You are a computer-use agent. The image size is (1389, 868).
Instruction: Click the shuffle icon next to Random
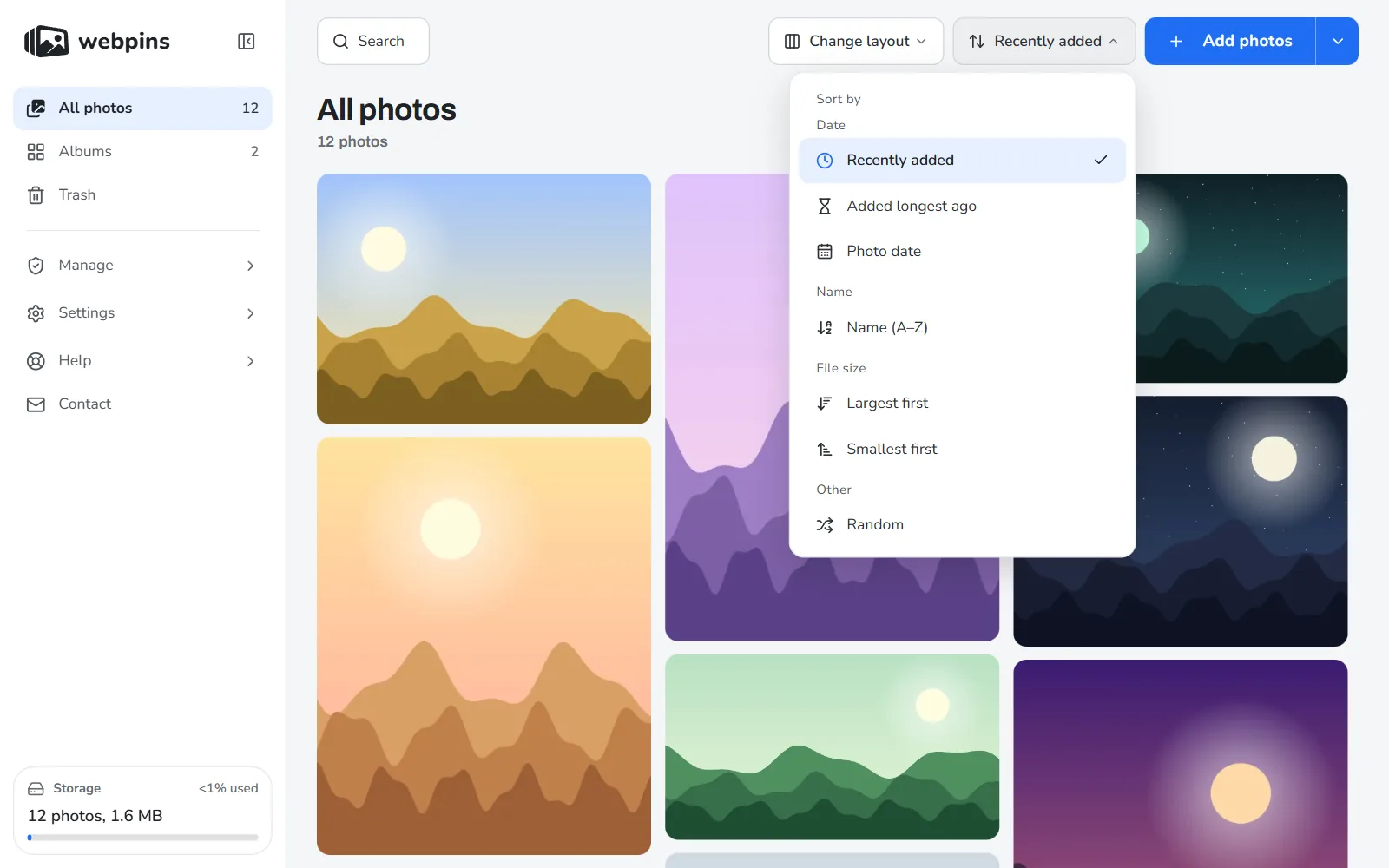tap(825, 525)
